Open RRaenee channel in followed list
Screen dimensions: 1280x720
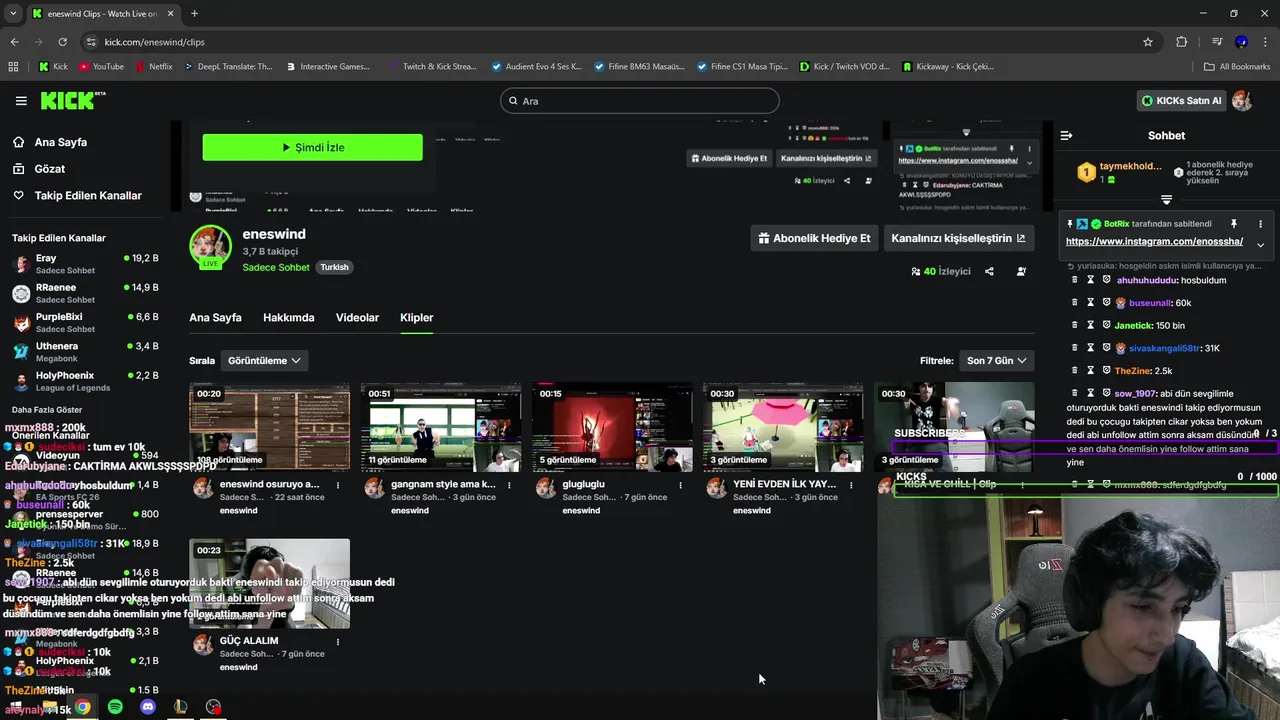pos(84,293)
